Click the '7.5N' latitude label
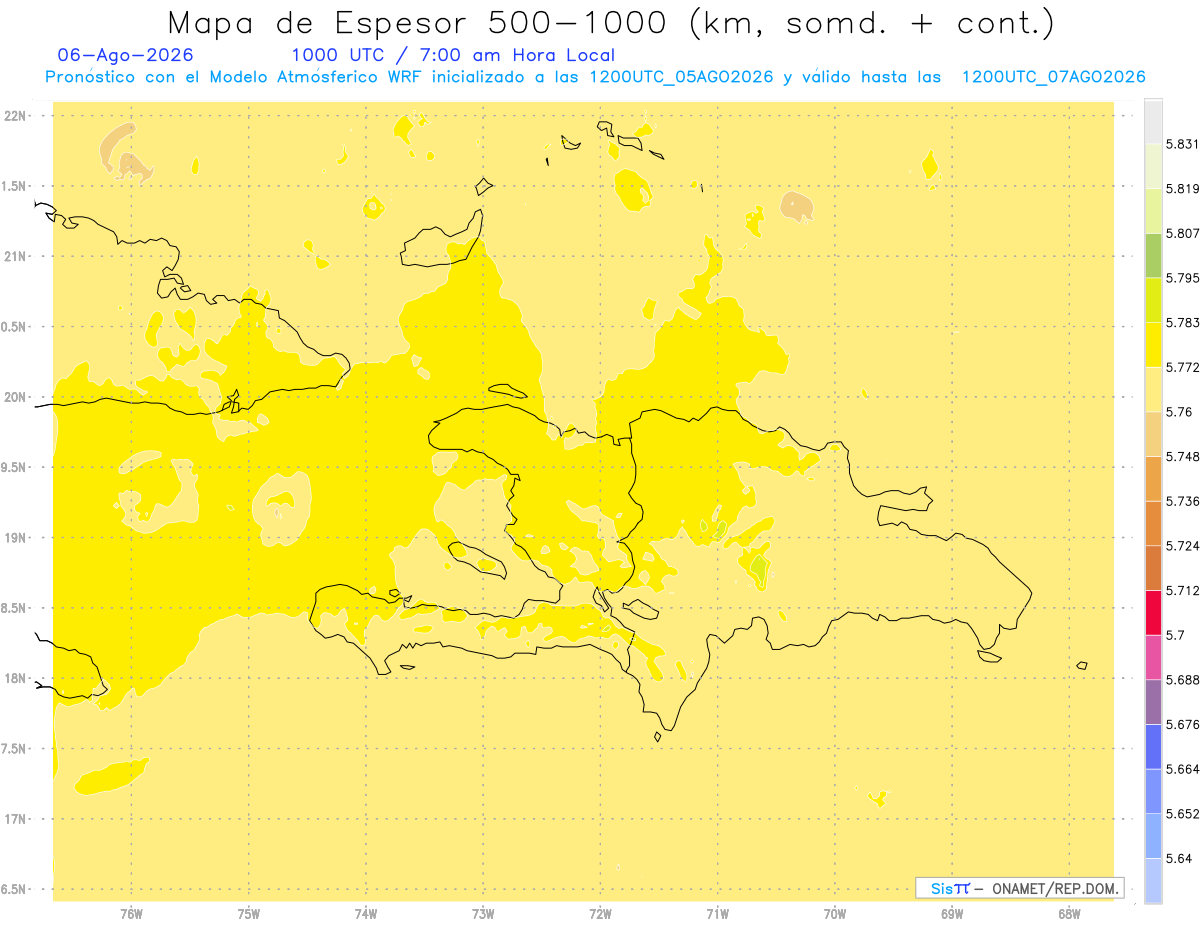 pyautogui.click(x=15, y=749)
